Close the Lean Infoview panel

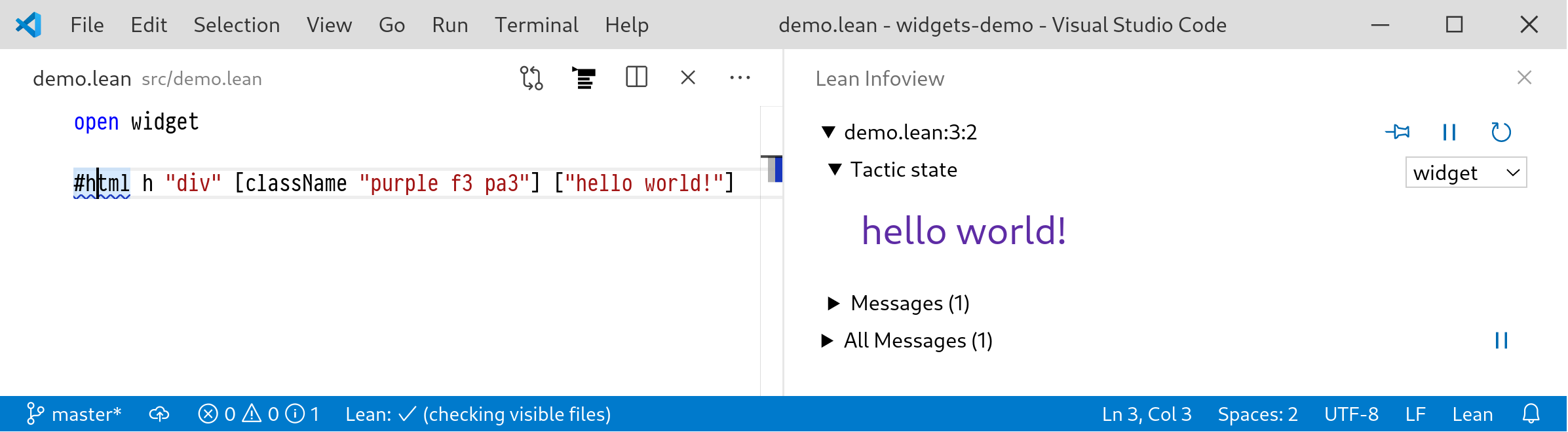coord(1524,78)
